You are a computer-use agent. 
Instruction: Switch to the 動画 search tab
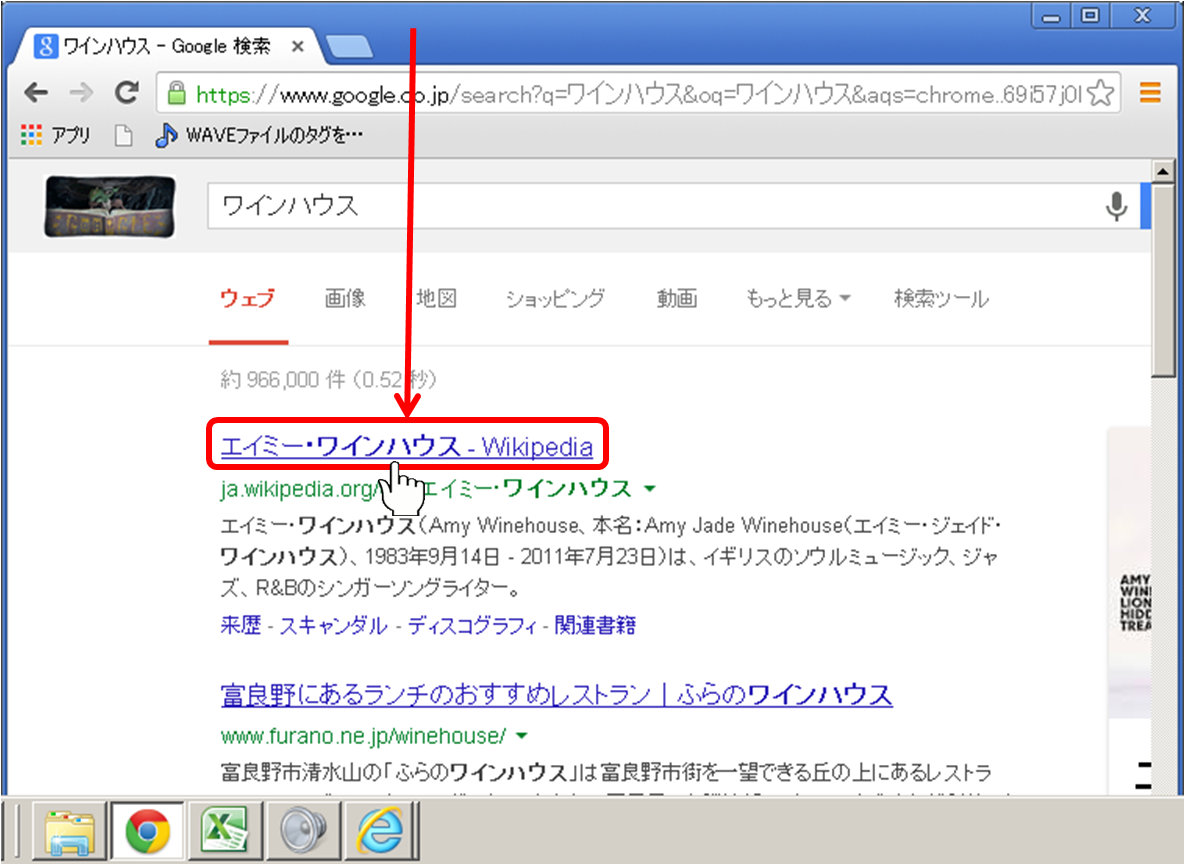(677, 298)
